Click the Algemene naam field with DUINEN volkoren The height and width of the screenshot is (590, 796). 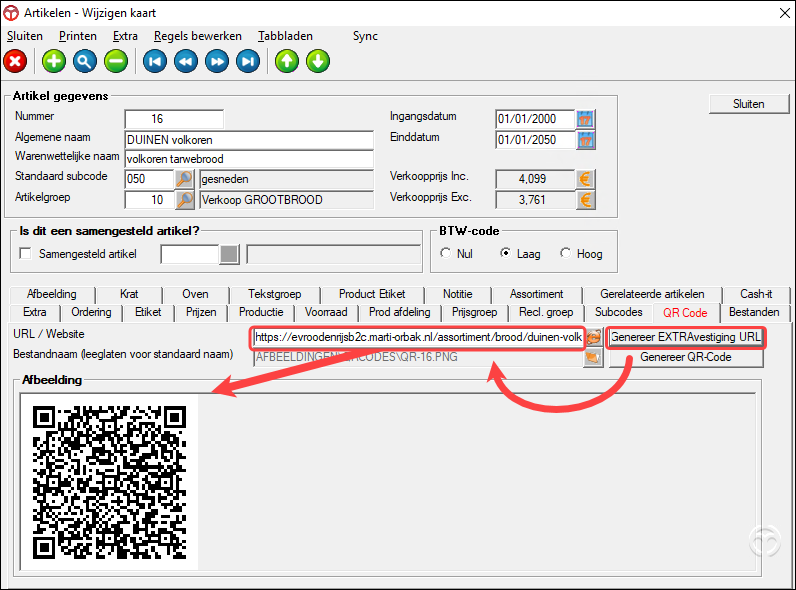249,140
